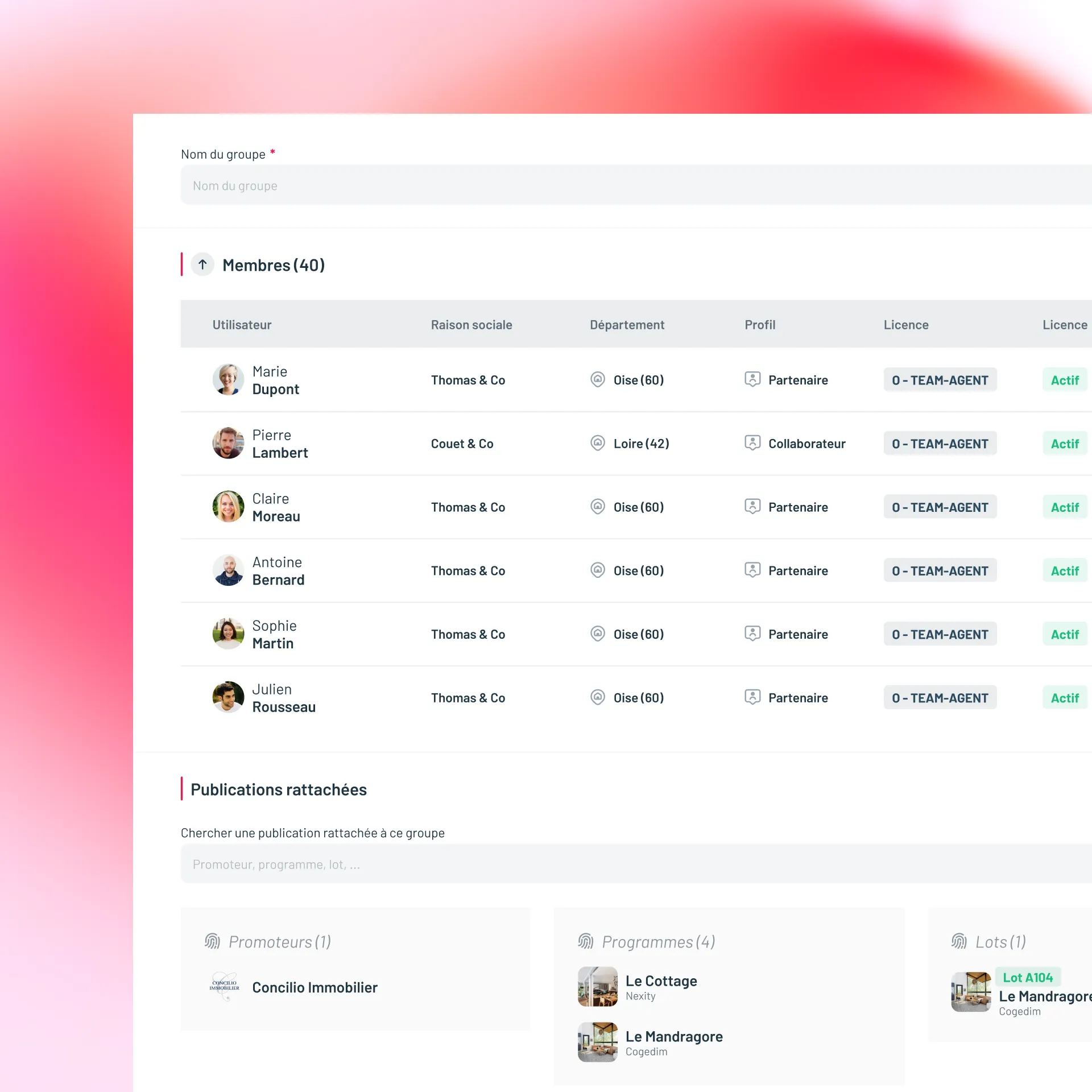Image resolution: width=1092 pixels, height=1092 pixels.
Task: Click the profile icon in Marie Dupont's row
Action: (752, 379)
